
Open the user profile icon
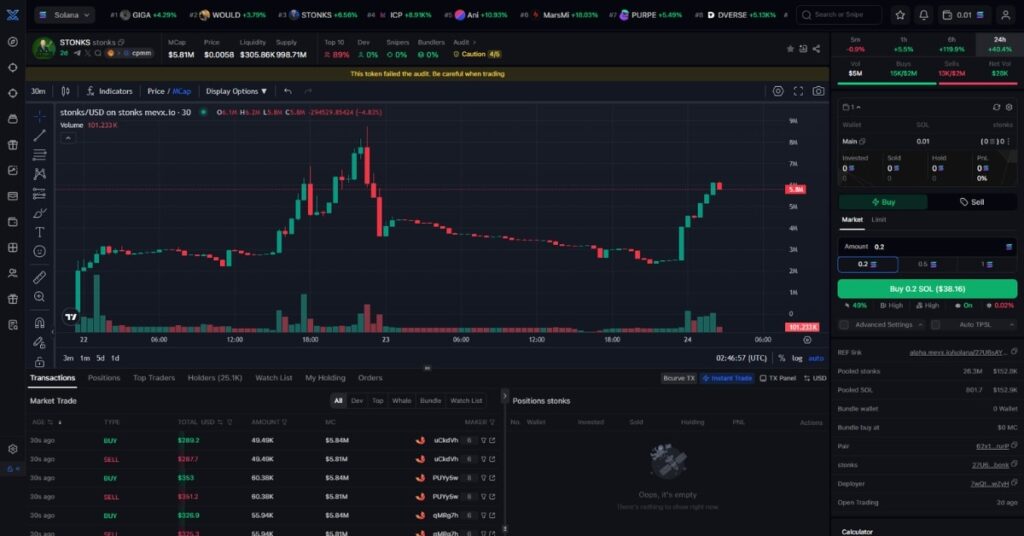tap(1006, 14)
